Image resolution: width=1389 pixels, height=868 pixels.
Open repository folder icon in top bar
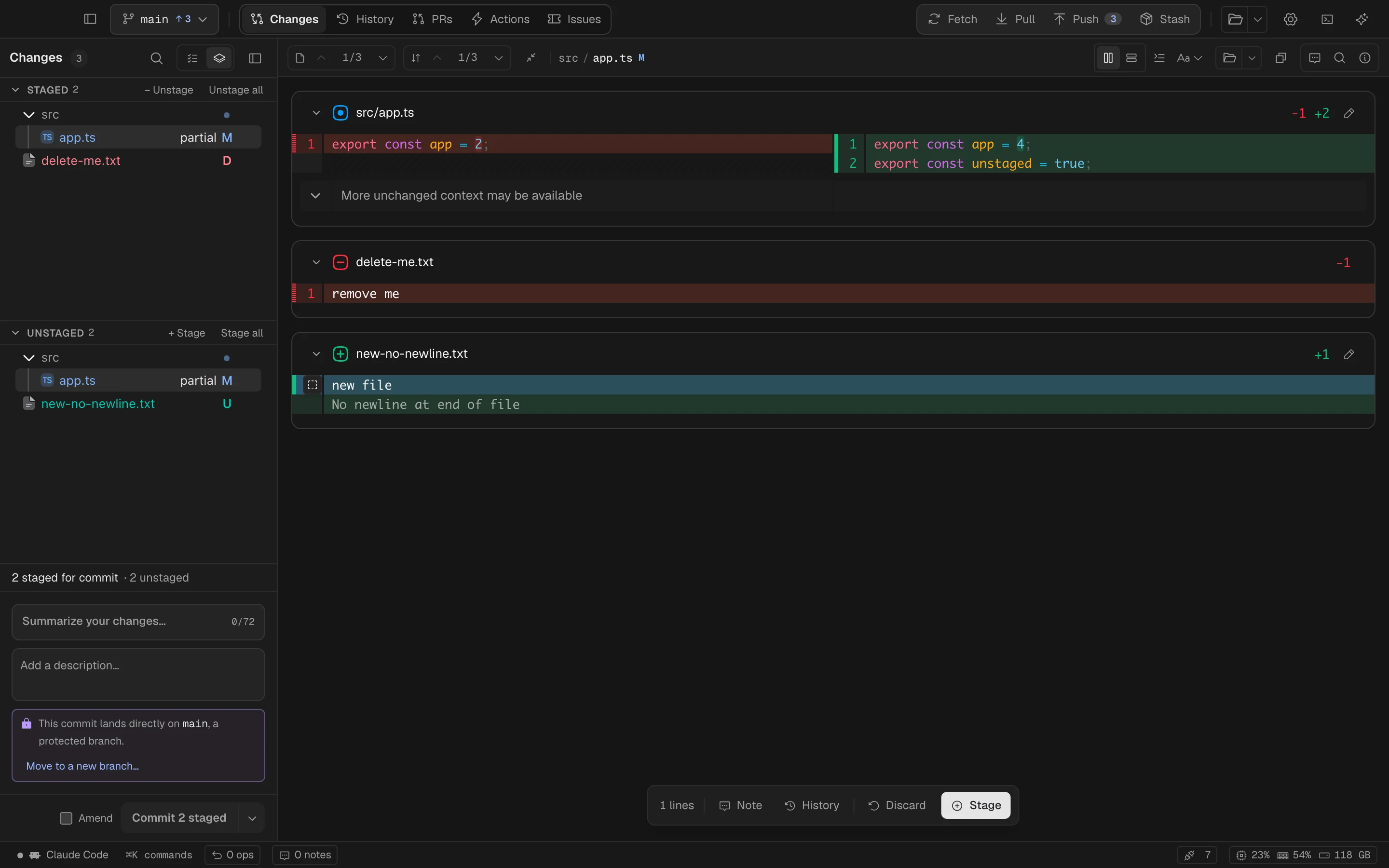[1235, 19]
